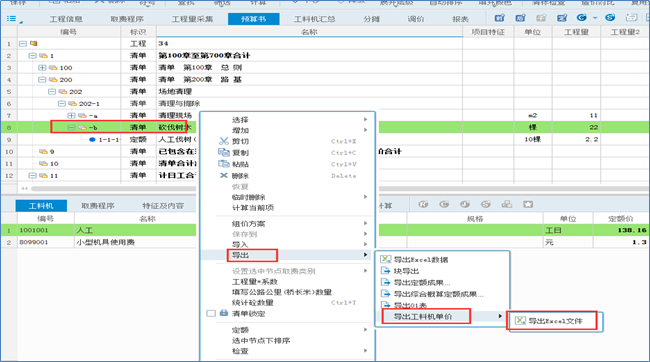
Task: Collapse the root project node in row 1
Action: click(x=23, y=43)
